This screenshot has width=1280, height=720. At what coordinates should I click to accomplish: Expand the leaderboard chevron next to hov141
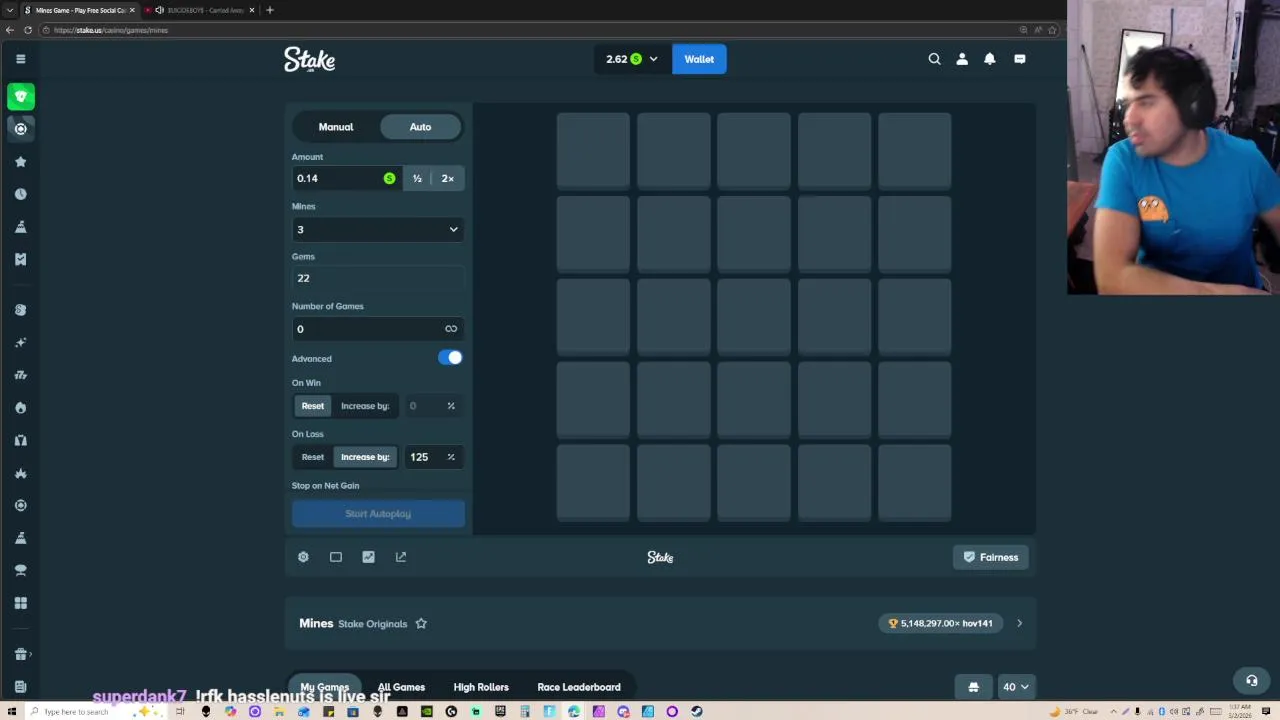click(1019, 624)
